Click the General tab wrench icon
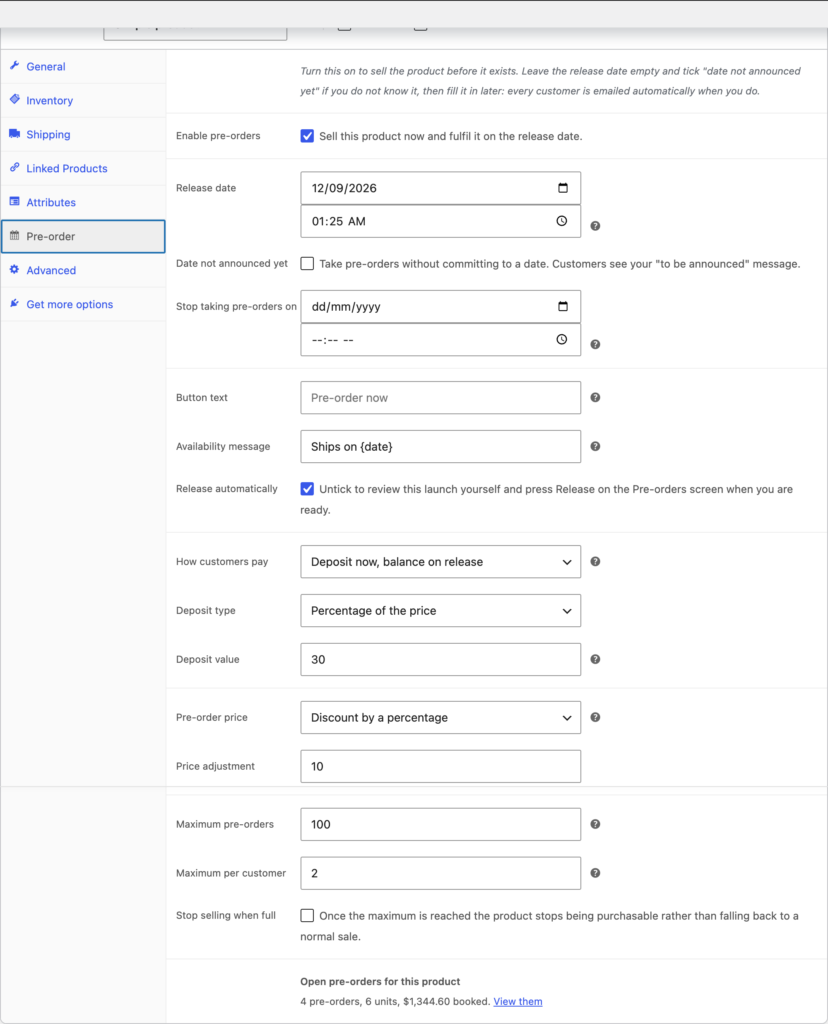This screenshot has width=828, height=1024. pyautogui.click(x=14, y=66)
